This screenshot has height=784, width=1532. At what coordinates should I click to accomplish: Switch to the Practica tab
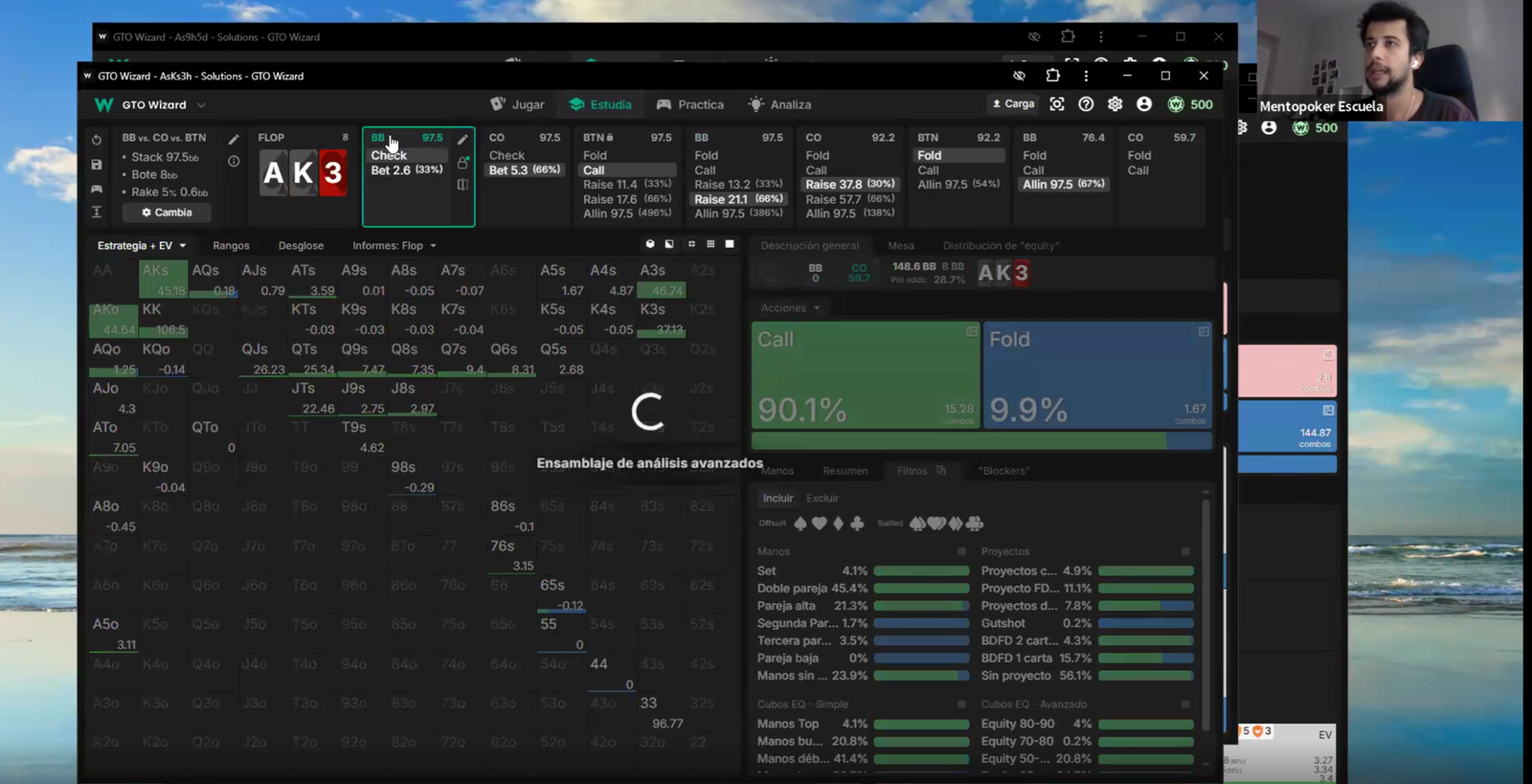pos(690,104)
